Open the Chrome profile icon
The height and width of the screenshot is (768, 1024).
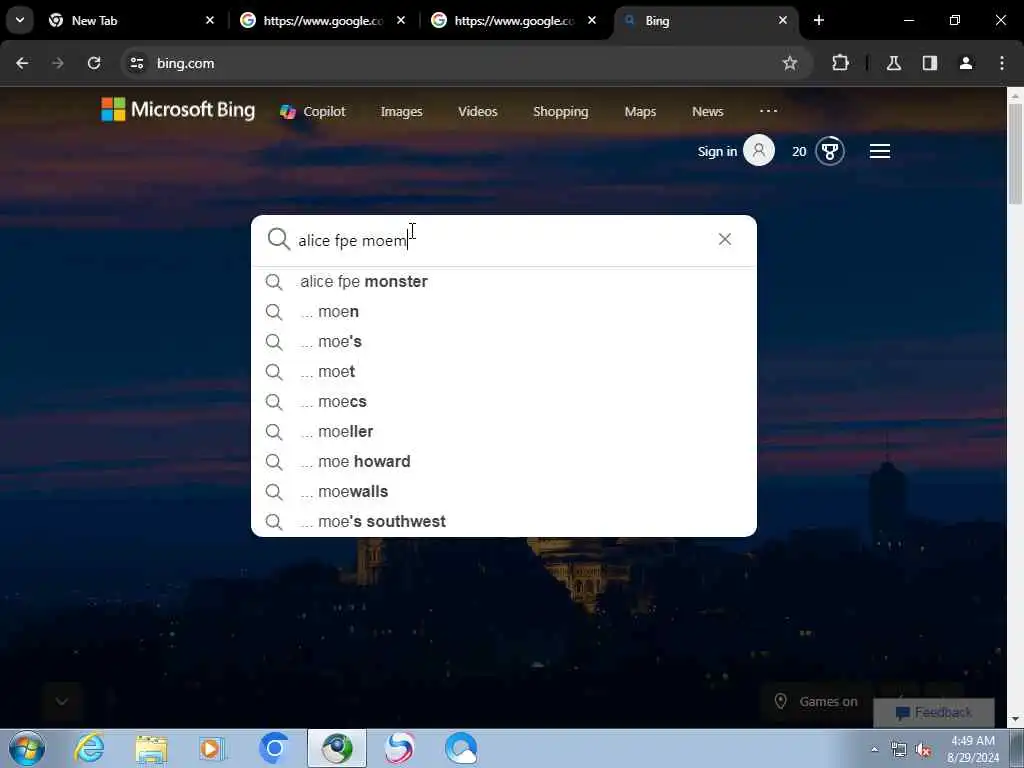(966, 63)
